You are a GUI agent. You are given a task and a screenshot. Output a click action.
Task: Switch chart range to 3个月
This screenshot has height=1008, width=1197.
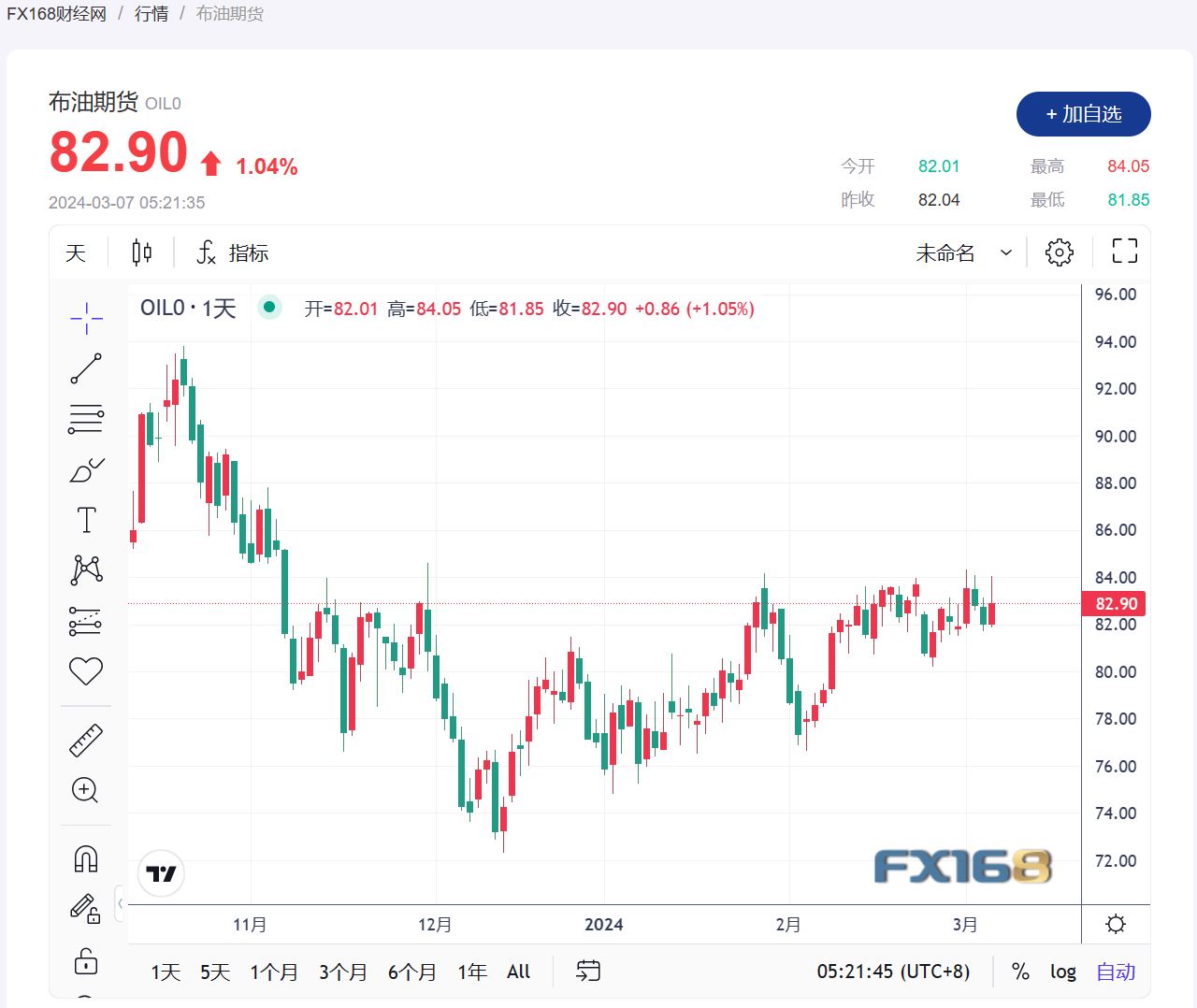click(342, 972)
